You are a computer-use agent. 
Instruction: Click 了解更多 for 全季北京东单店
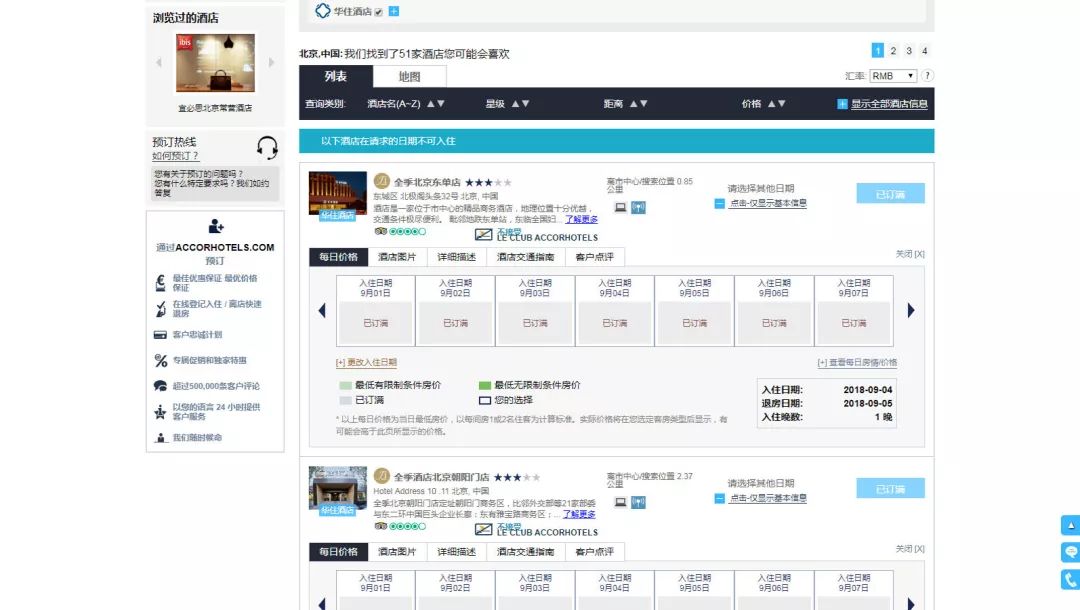(x=581, y=219)
